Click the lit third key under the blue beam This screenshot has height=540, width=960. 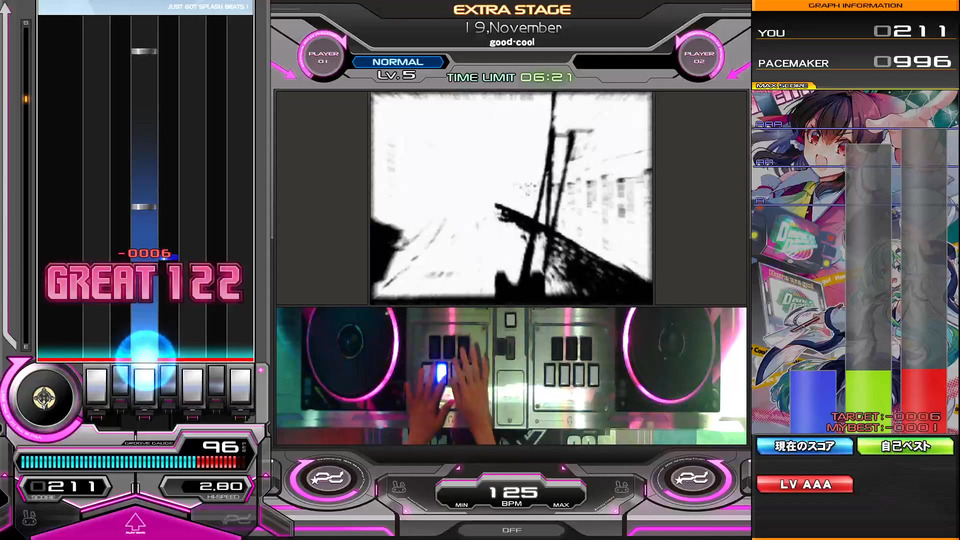(x=144, y=386)
